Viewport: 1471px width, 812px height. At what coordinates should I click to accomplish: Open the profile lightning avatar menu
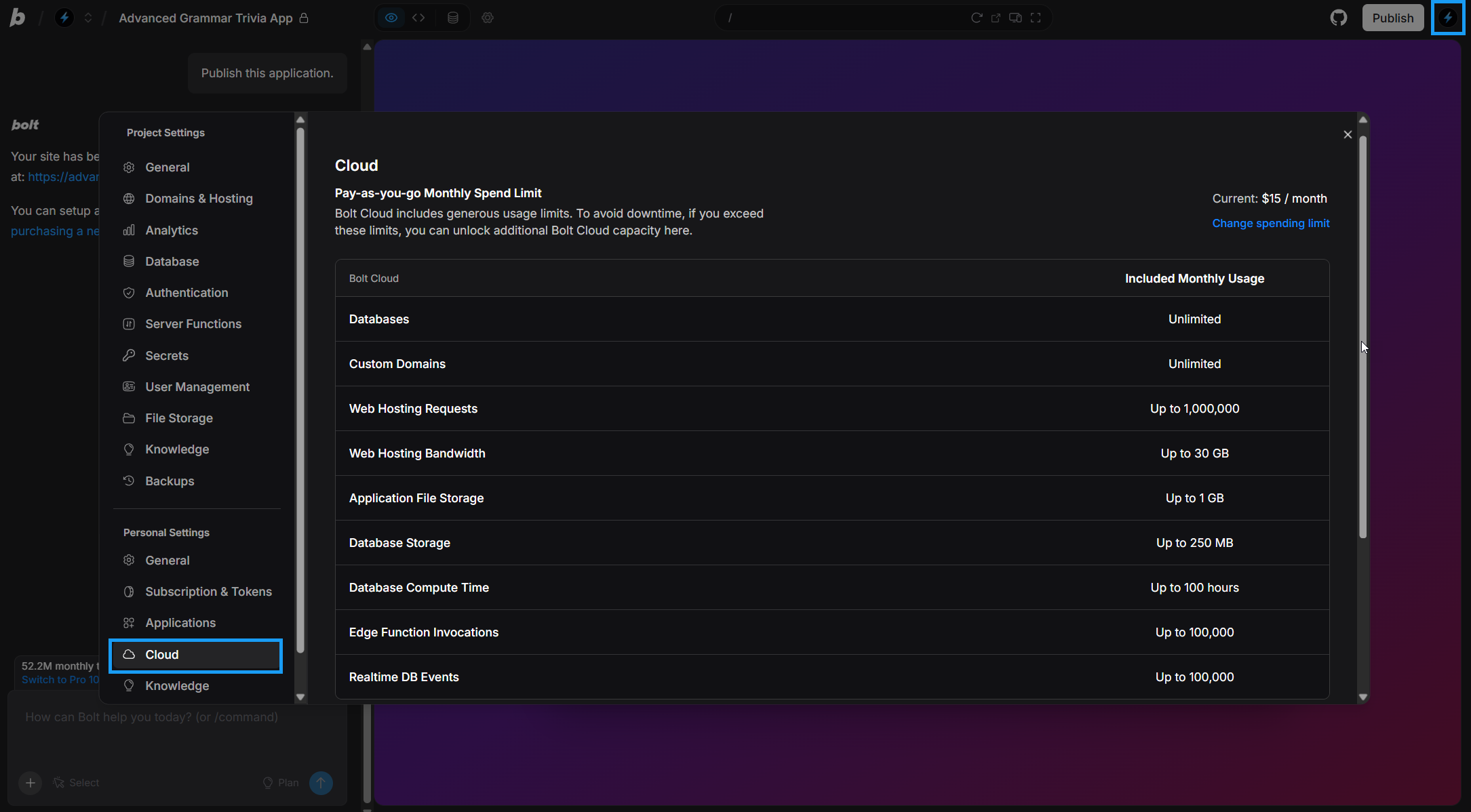click(x=1447, y=18)
